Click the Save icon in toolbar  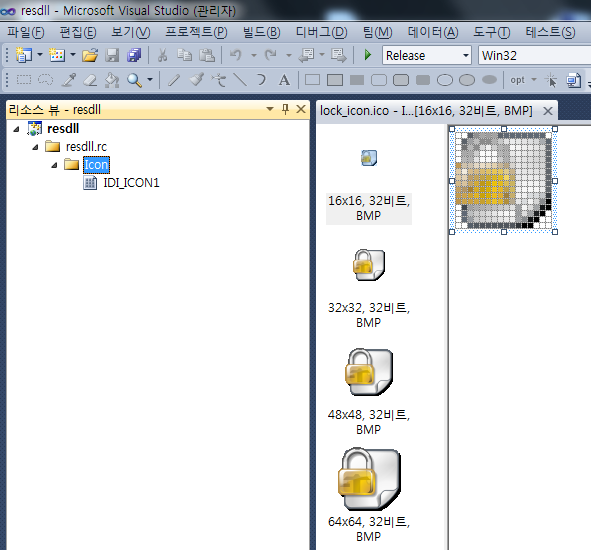click(112, 55)
